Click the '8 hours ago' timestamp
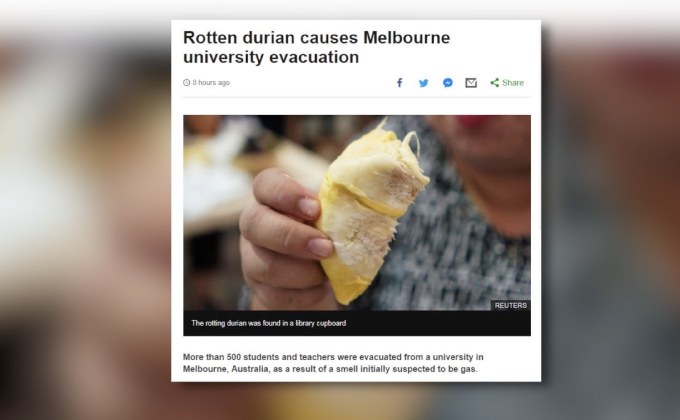The width and height of the screenshot is (680, 420). click(211, 82)
